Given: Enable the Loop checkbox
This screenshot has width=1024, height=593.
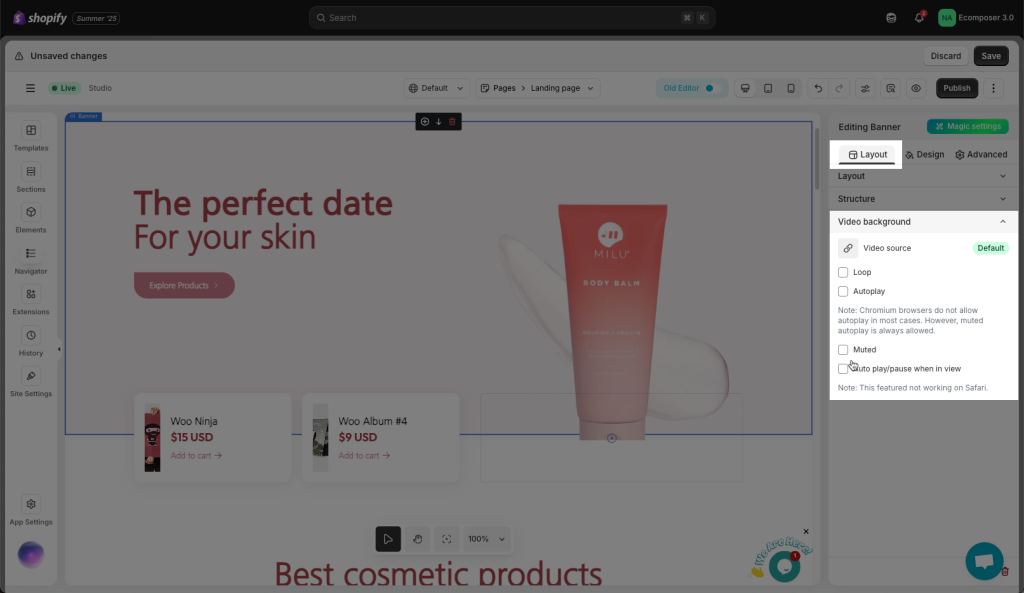Looking at the screenshot, I should click(x=843, y=272).
